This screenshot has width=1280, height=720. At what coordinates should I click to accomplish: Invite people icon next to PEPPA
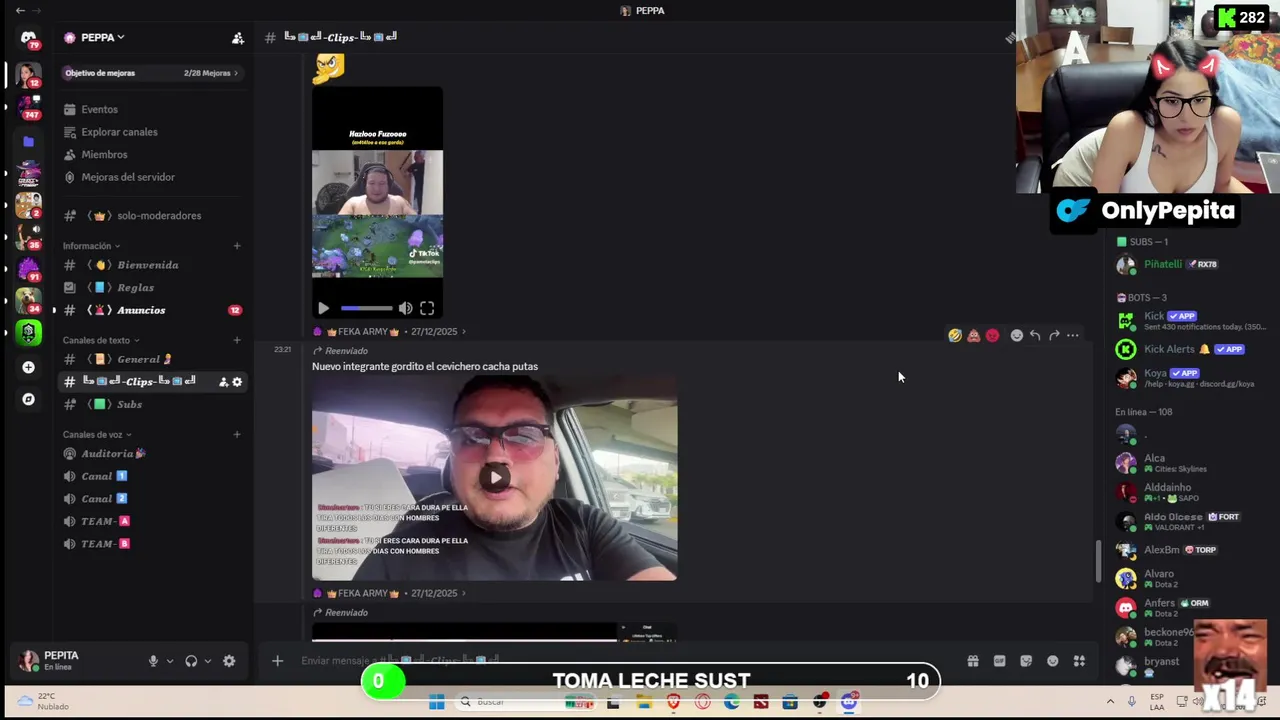[237, 38]
